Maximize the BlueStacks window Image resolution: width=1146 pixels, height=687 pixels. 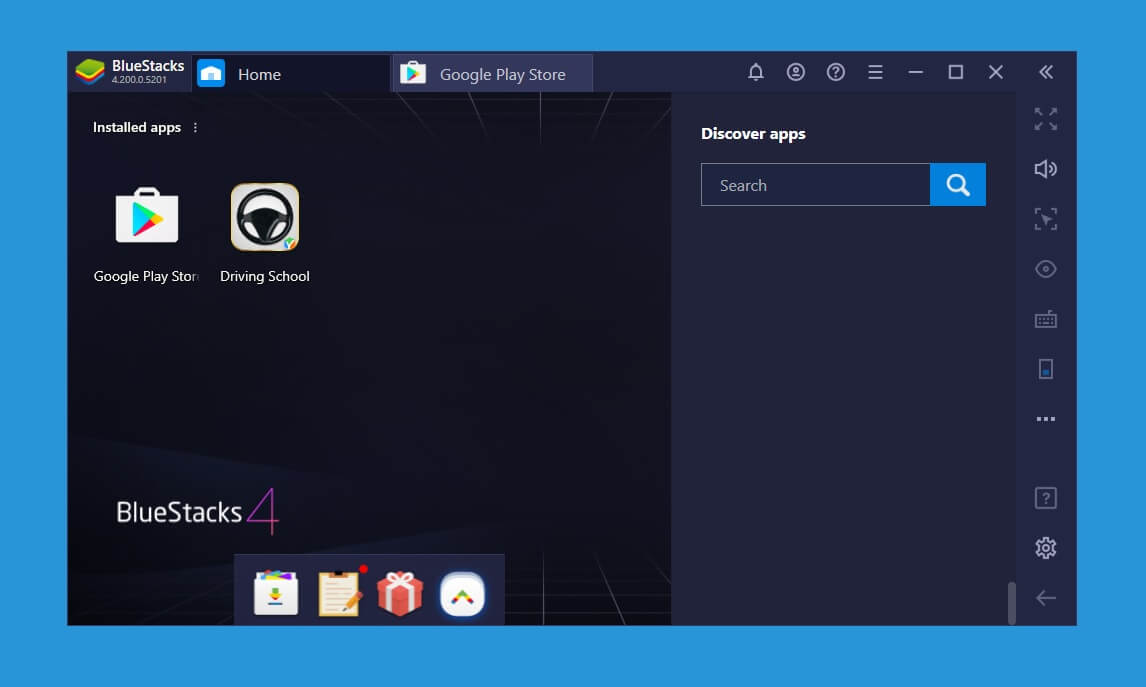tap(956, 72)
